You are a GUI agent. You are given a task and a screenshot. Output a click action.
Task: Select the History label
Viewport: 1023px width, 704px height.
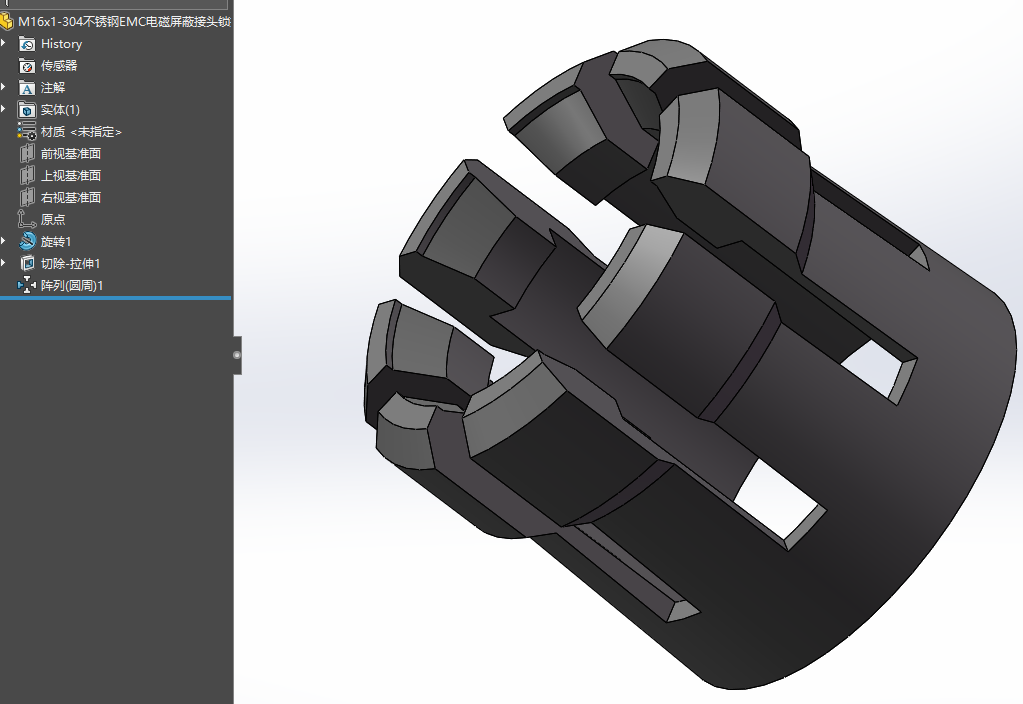point(61,44)
